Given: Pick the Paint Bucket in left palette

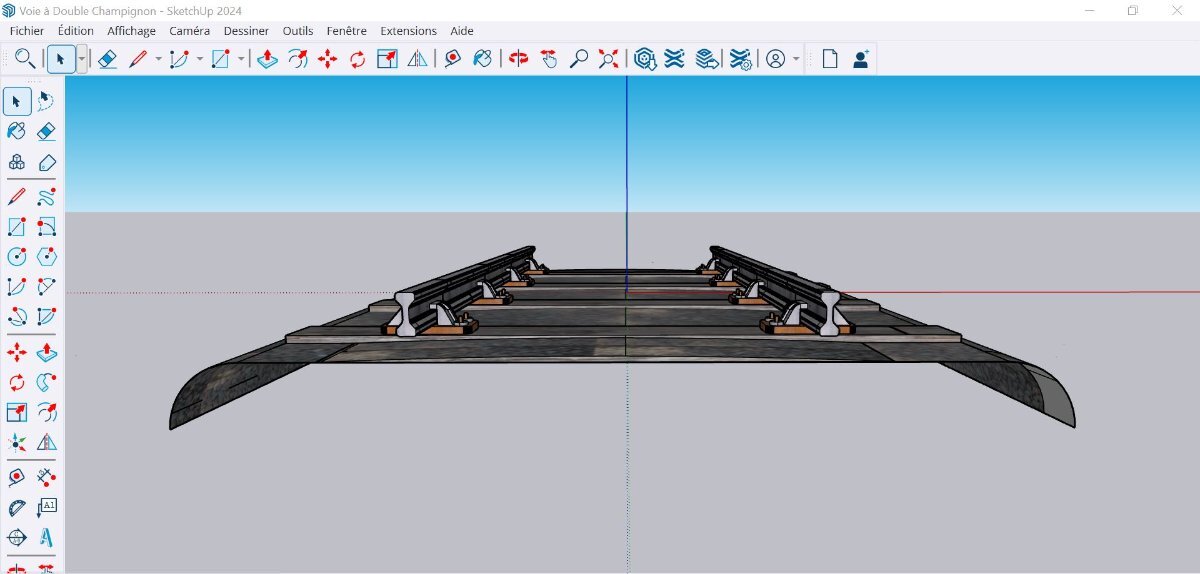Looking at the screenshot, I should click(x=17, y=132).
